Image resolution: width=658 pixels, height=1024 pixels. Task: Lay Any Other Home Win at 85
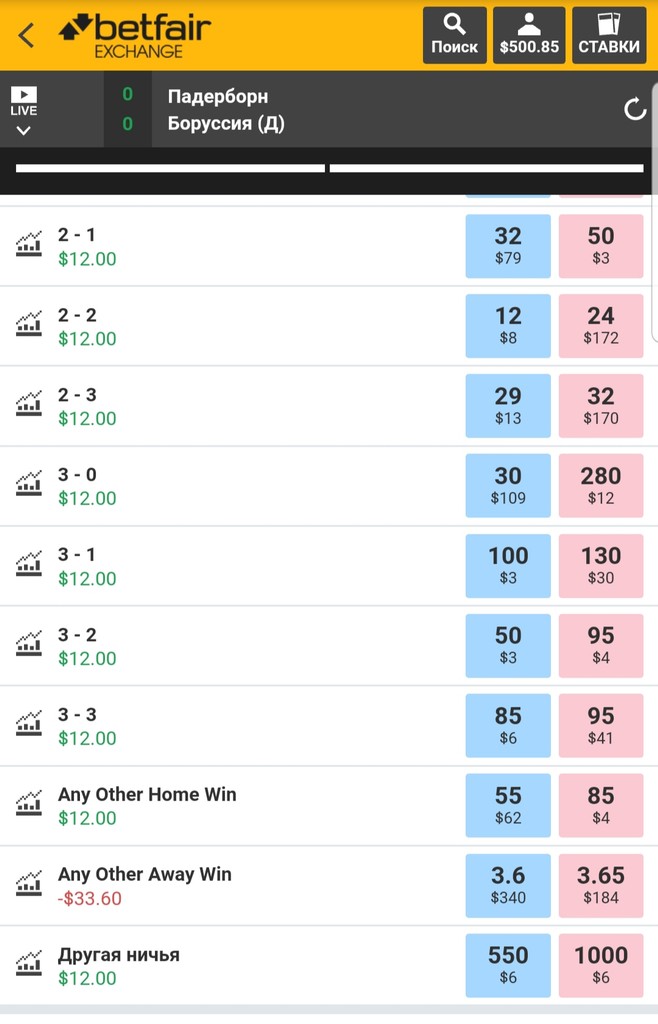601,805
